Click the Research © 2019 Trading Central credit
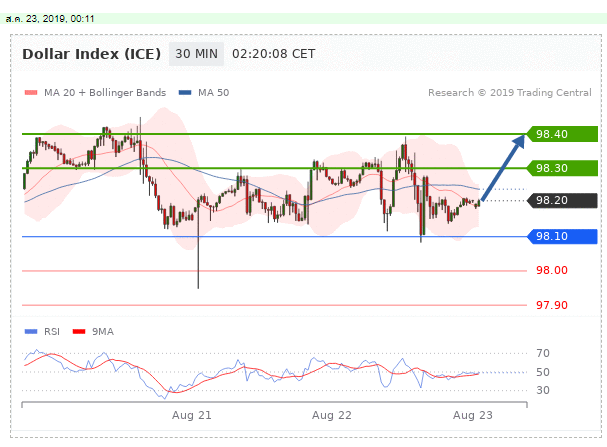The height and width of the screenshot is (447, 607). point(510,92)
